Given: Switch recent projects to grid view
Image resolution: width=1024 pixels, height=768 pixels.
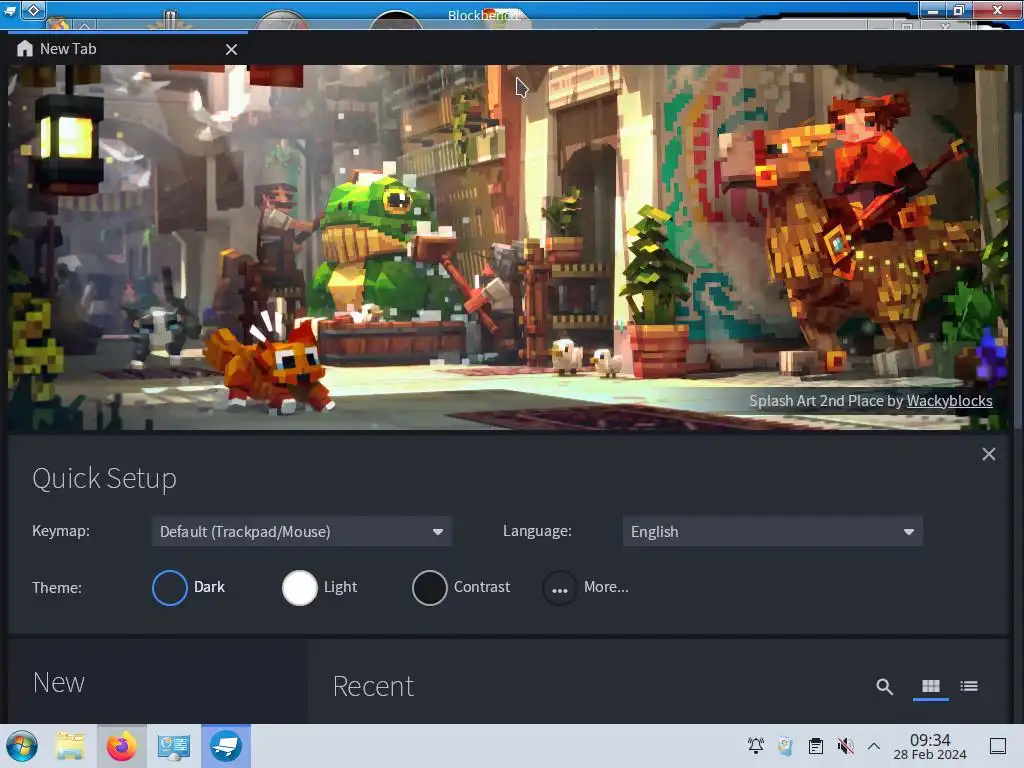Looking at the screenshot, I should point(931,686).
